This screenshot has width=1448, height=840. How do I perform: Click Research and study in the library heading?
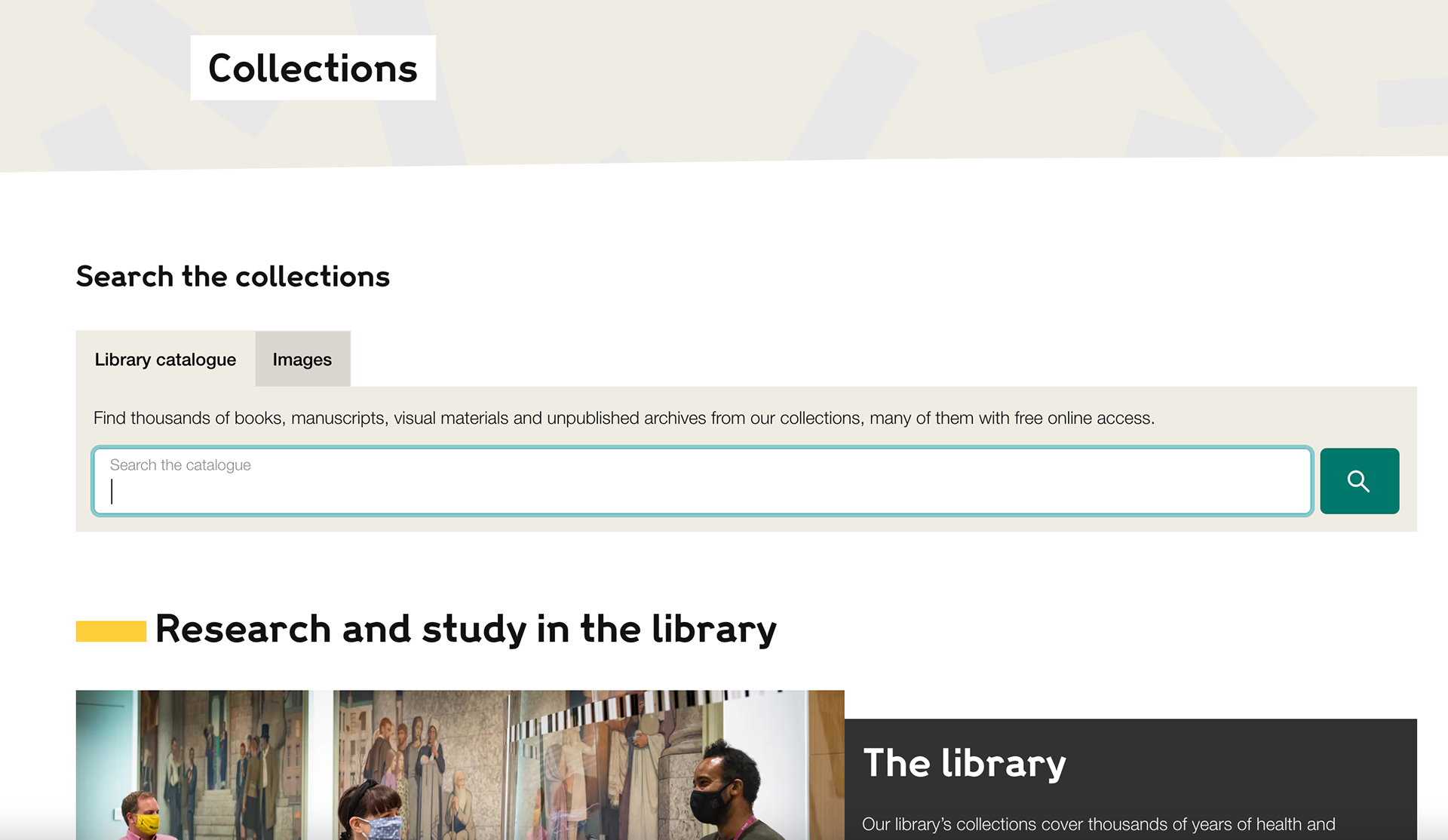[x=465, y=629]
